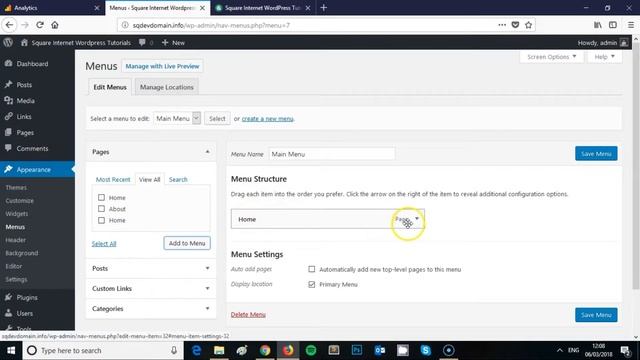Open a new browser tab with plus
This screenshot has height=360, width=640.
pos(324,8)
